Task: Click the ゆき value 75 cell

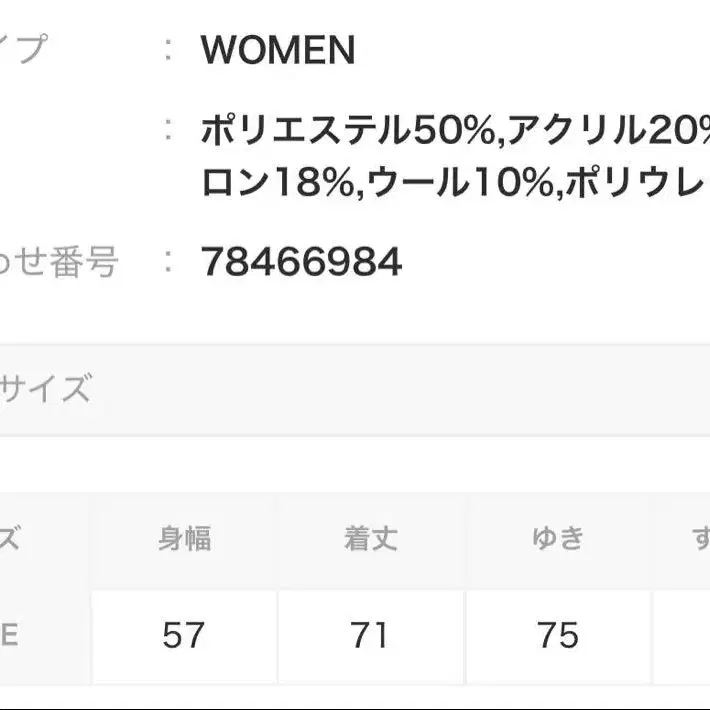Action: click(557, 634)
